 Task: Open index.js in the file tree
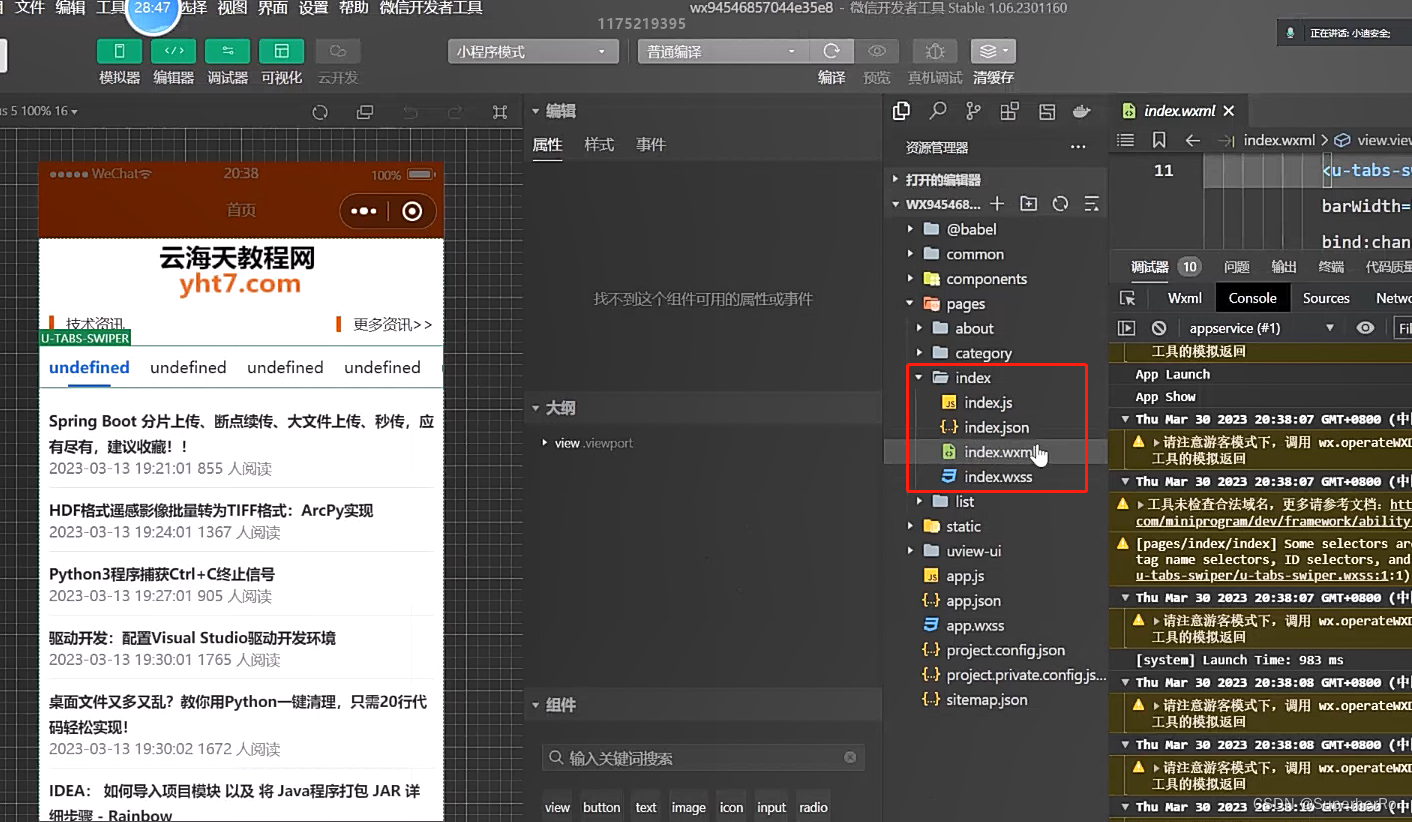tap(988, 403)
